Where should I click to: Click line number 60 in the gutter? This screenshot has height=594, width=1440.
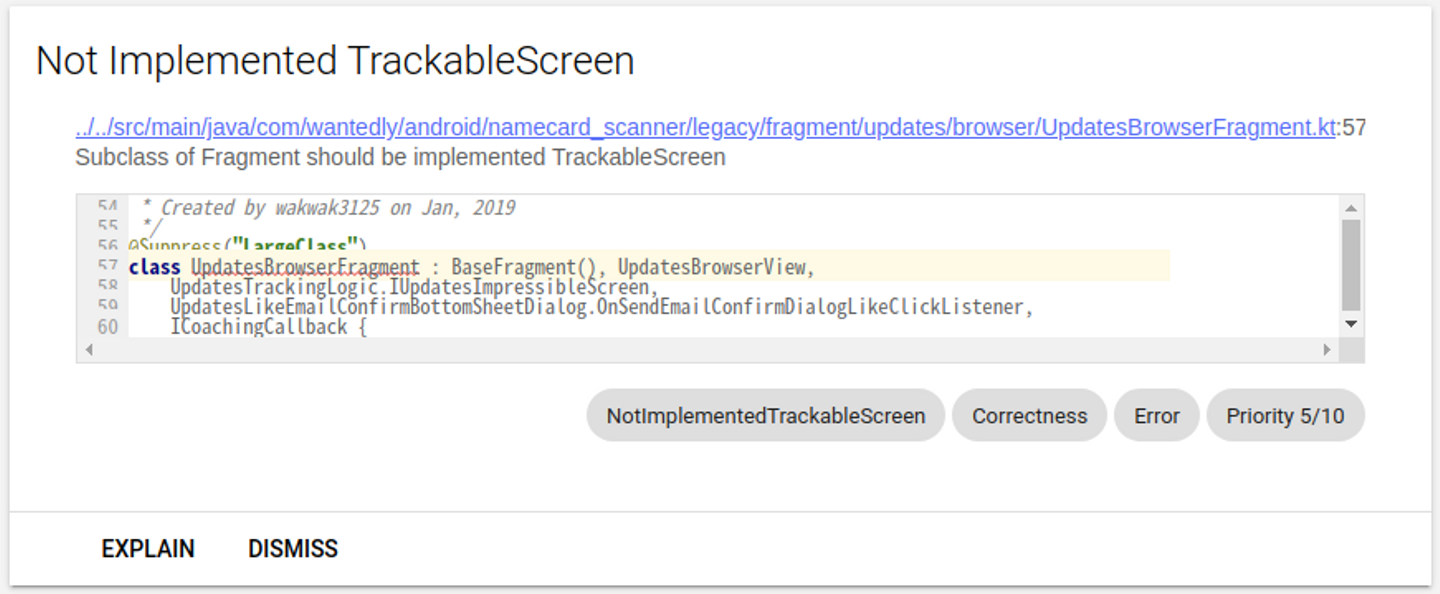[x=107, y=327]
